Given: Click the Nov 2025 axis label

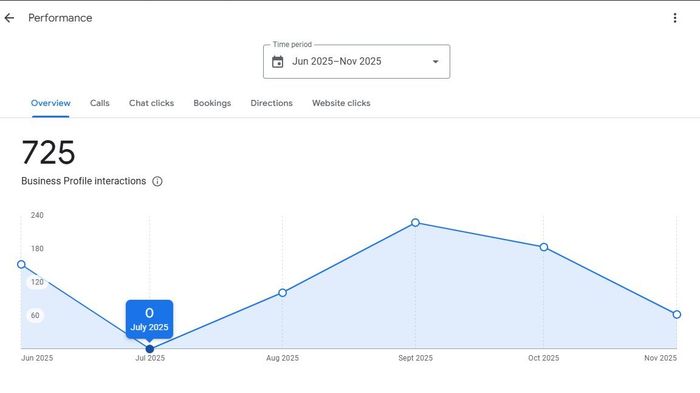Looking at the screenshot, I should coord(660,358).
